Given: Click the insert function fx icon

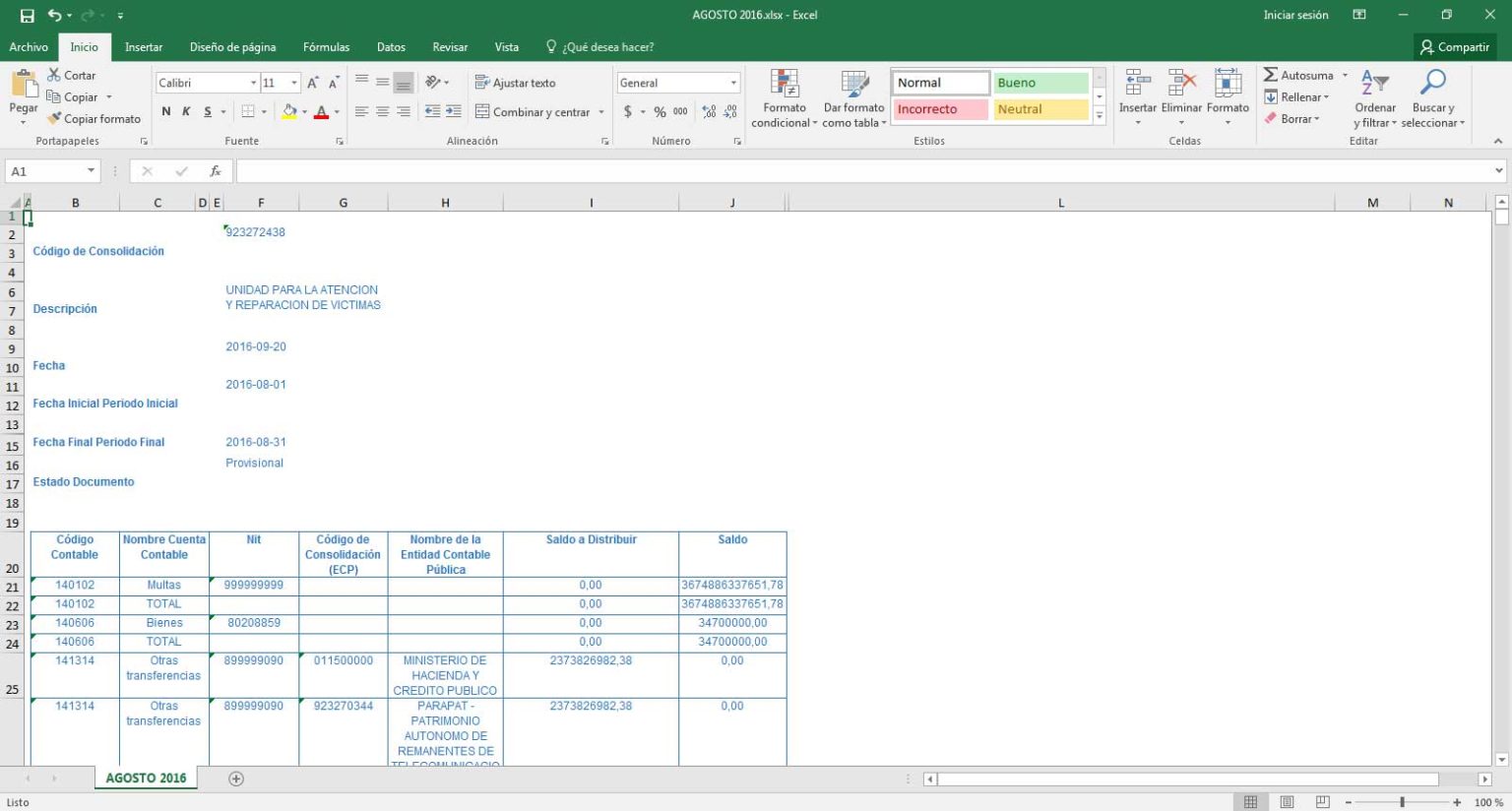Looking at the screenshot, I should pos(215,171).
